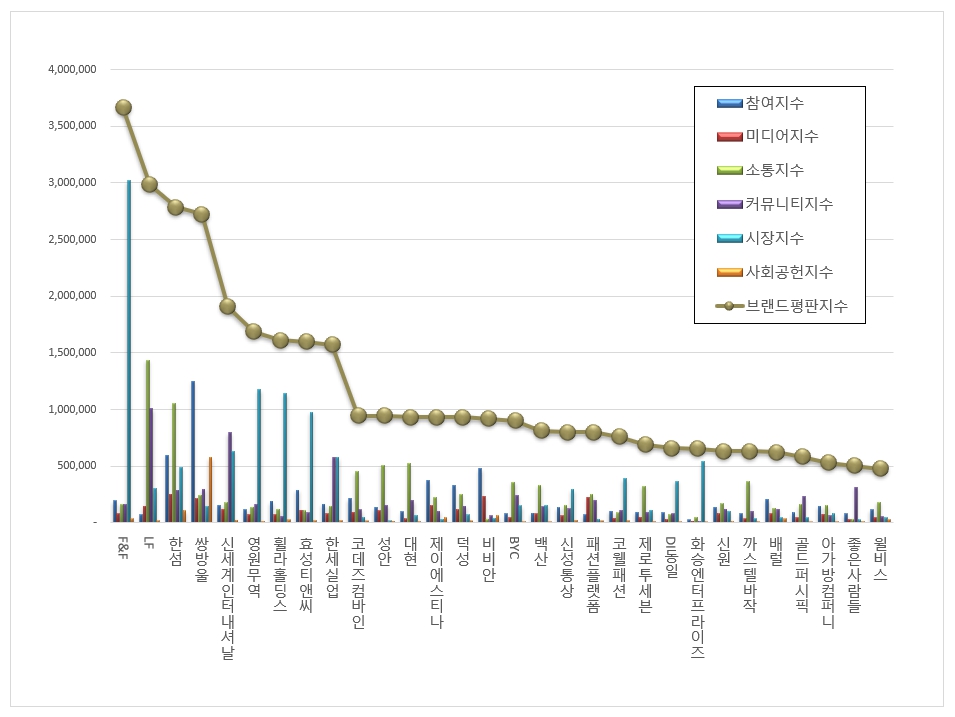955x717 pixels.
Task: Click the 사회공헌지수 legend color swatch
Action: click(729, 272)
